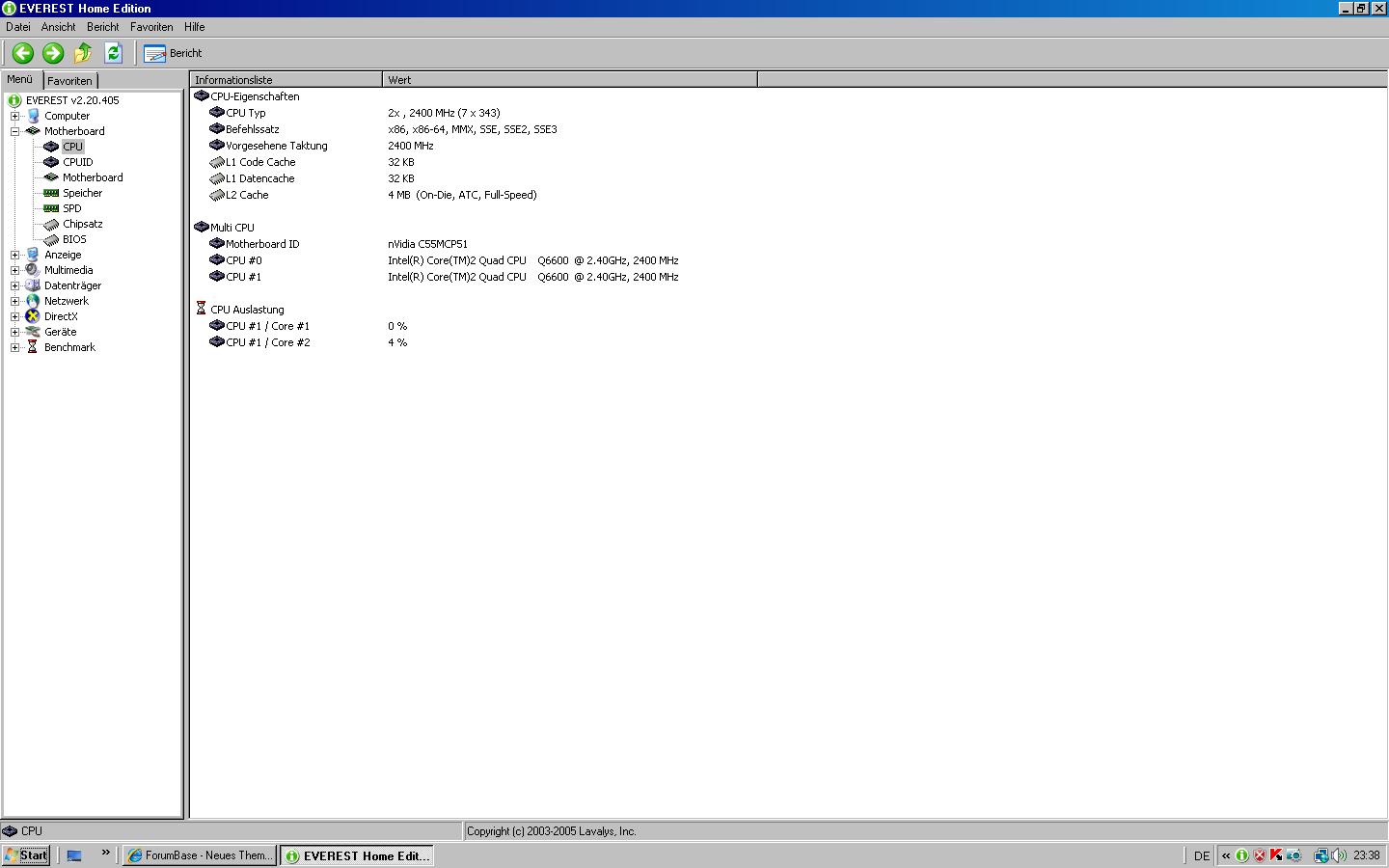
Task: Click the DE language indicator
Action: click(1201, 855)
